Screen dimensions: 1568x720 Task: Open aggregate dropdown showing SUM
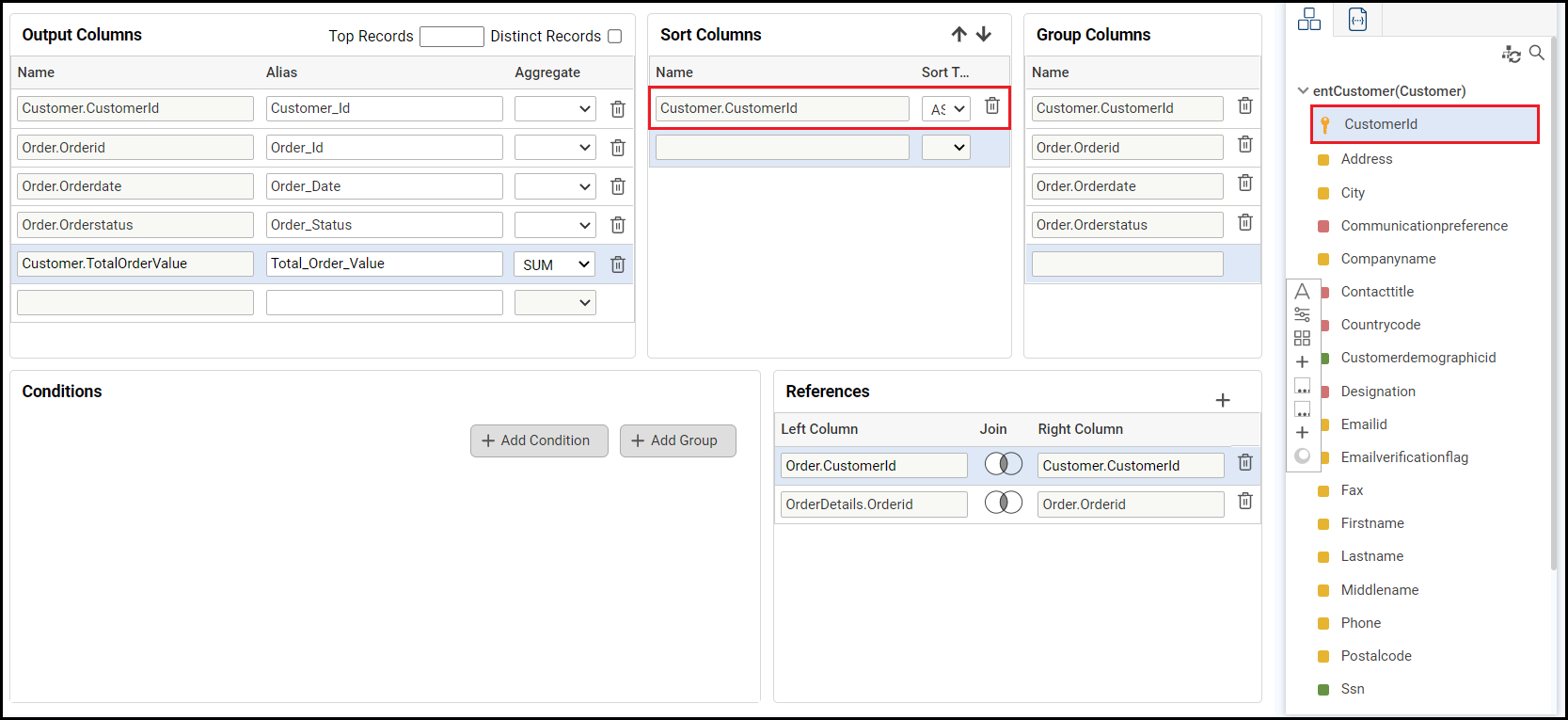(x=555, y=264)
